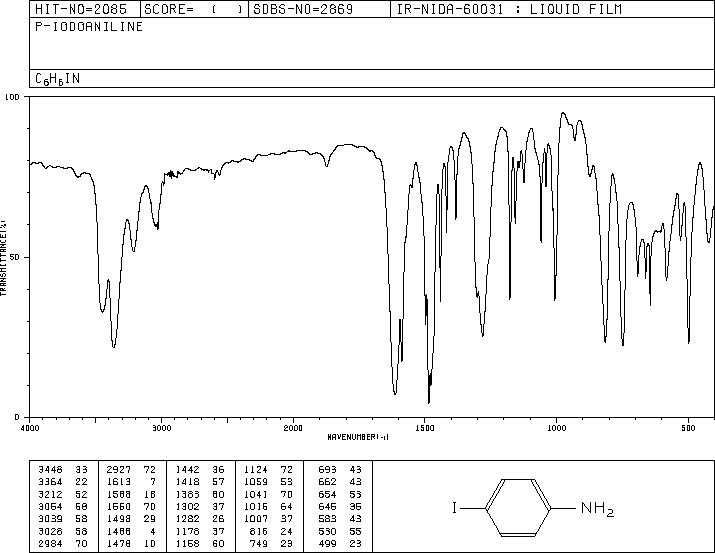Click the 1282 peak value in table
715x553 pixels.
pos(187,519)
